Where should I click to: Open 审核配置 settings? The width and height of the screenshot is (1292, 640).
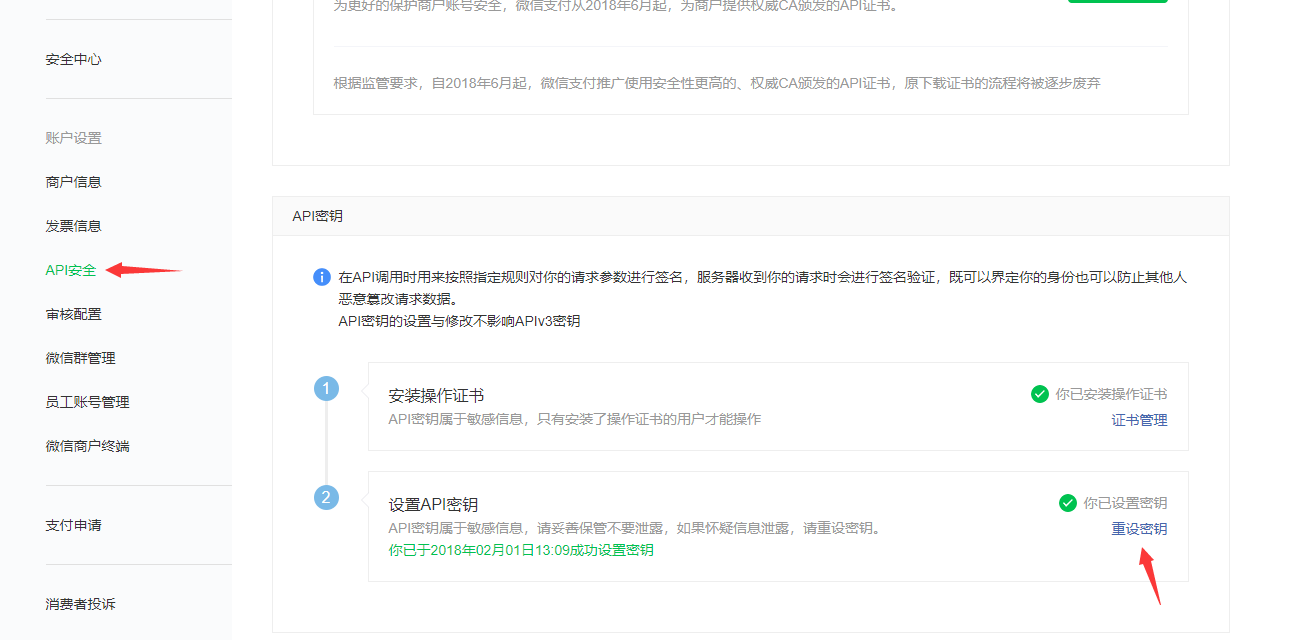click(73, 314)
